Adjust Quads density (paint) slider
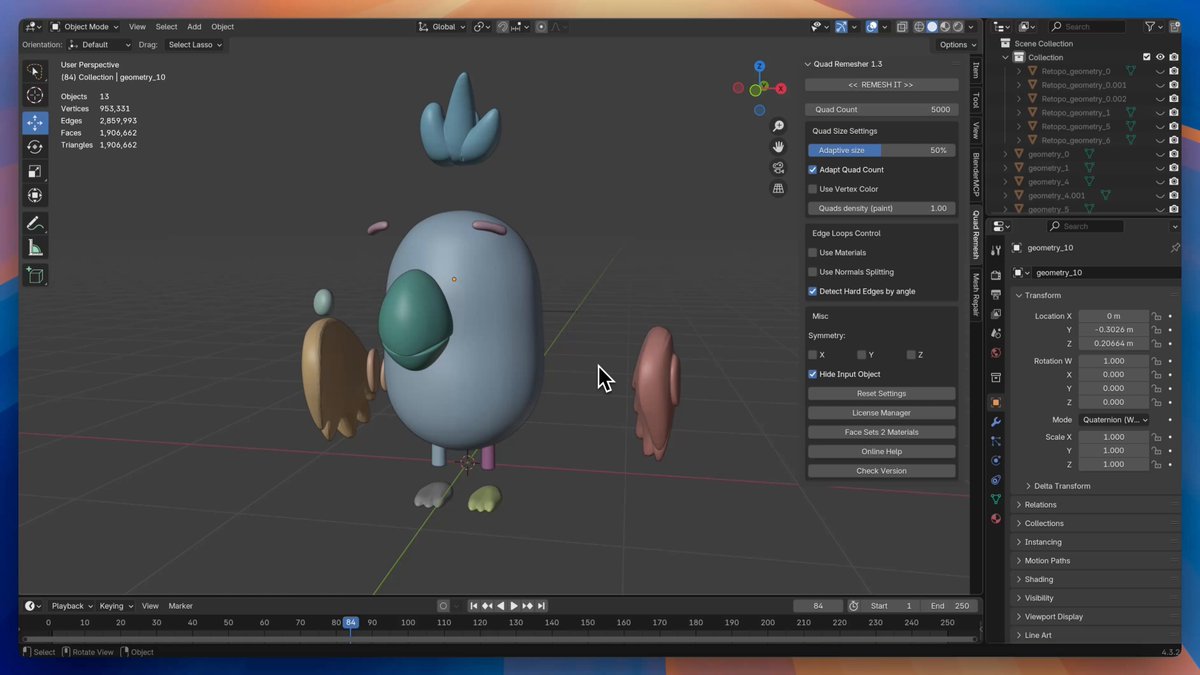Screen dimensions: 1200x675 (x=881, y=208)
